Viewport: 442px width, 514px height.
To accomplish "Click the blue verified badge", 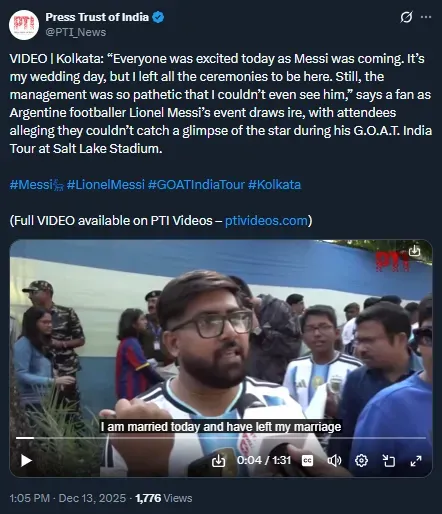I will [x=158, y=17].
